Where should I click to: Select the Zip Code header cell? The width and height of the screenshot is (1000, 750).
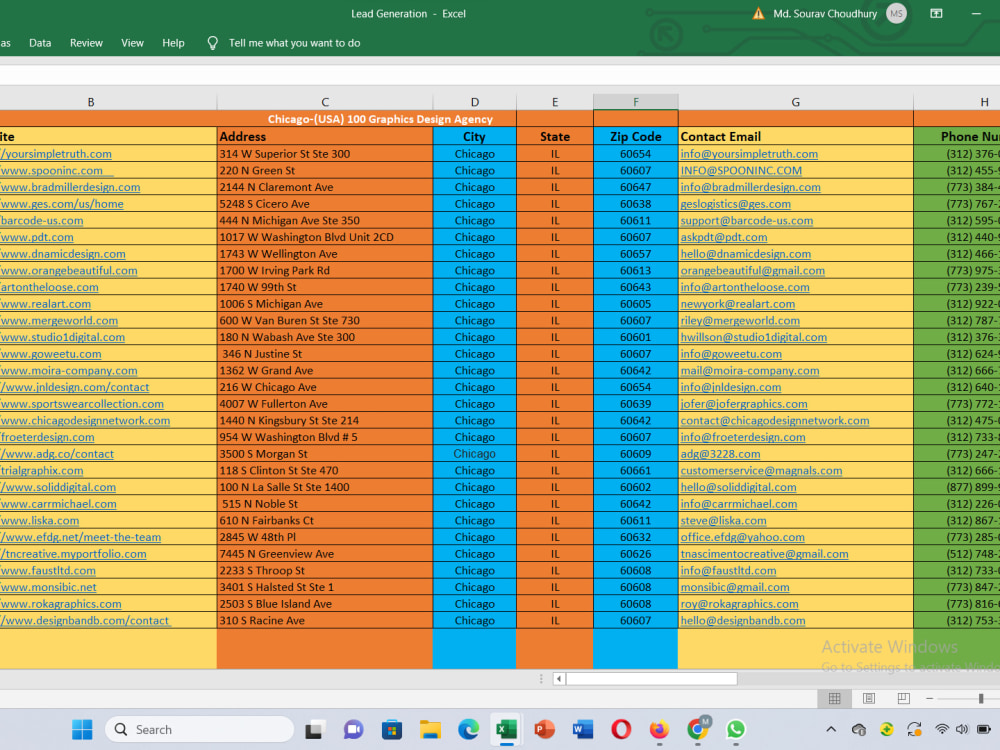pos(635,136)
